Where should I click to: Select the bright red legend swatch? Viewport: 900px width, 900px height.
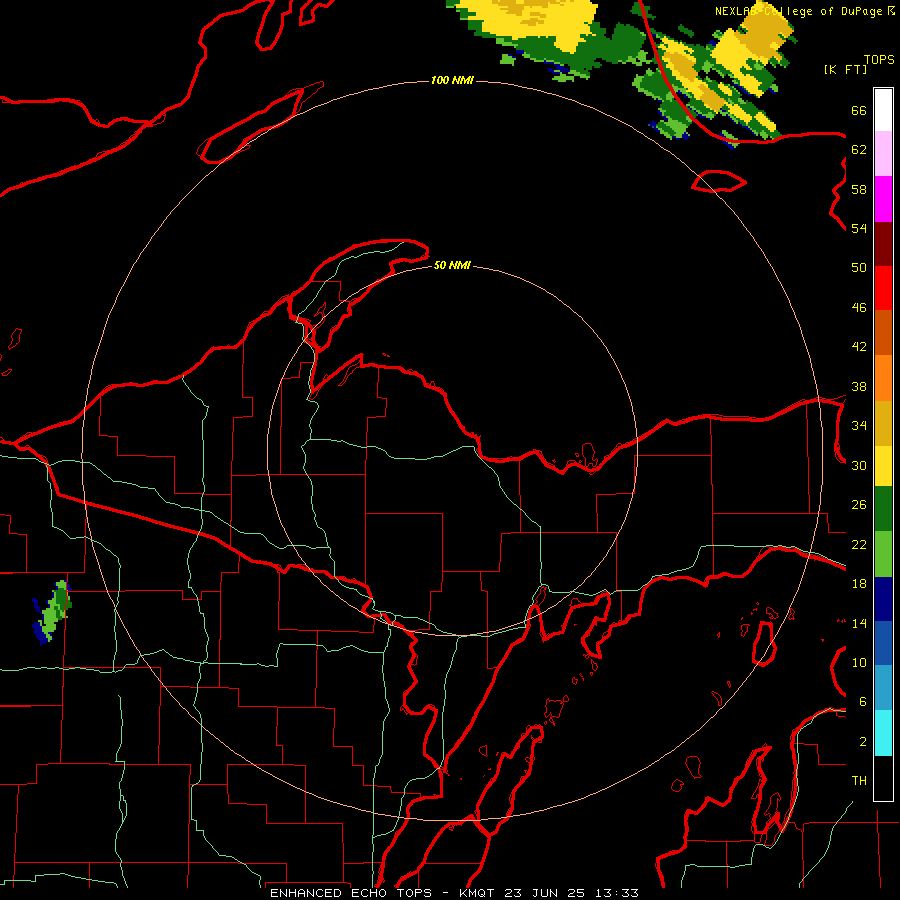(883, 288)
